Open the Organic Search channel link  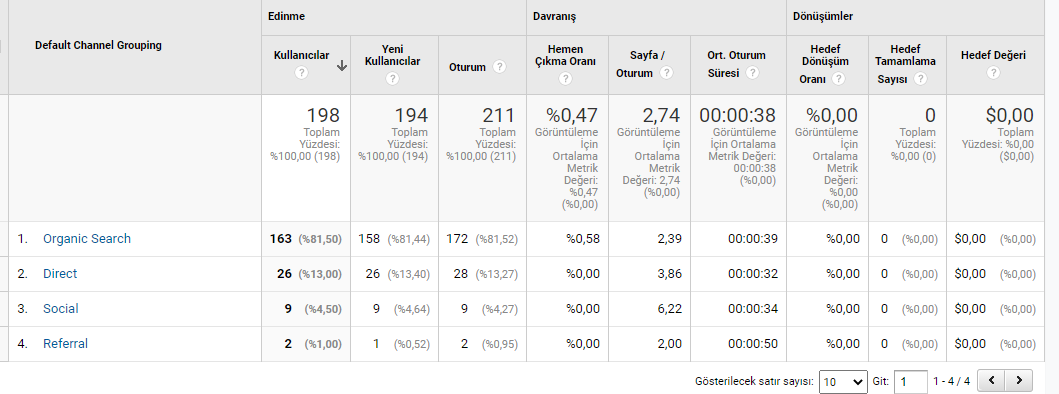click(87, 239)
